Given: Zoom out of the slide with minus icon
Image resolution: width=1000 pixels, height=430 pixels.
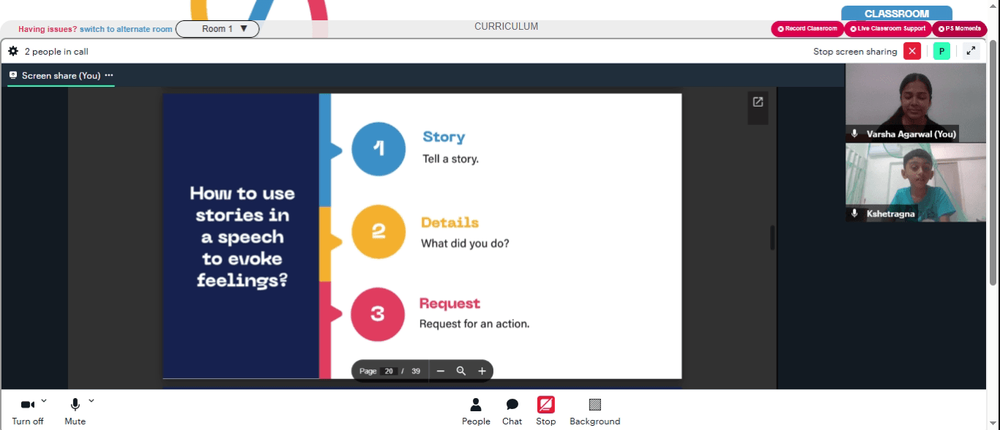Looking at the screenshot, I should click(440, 371).
